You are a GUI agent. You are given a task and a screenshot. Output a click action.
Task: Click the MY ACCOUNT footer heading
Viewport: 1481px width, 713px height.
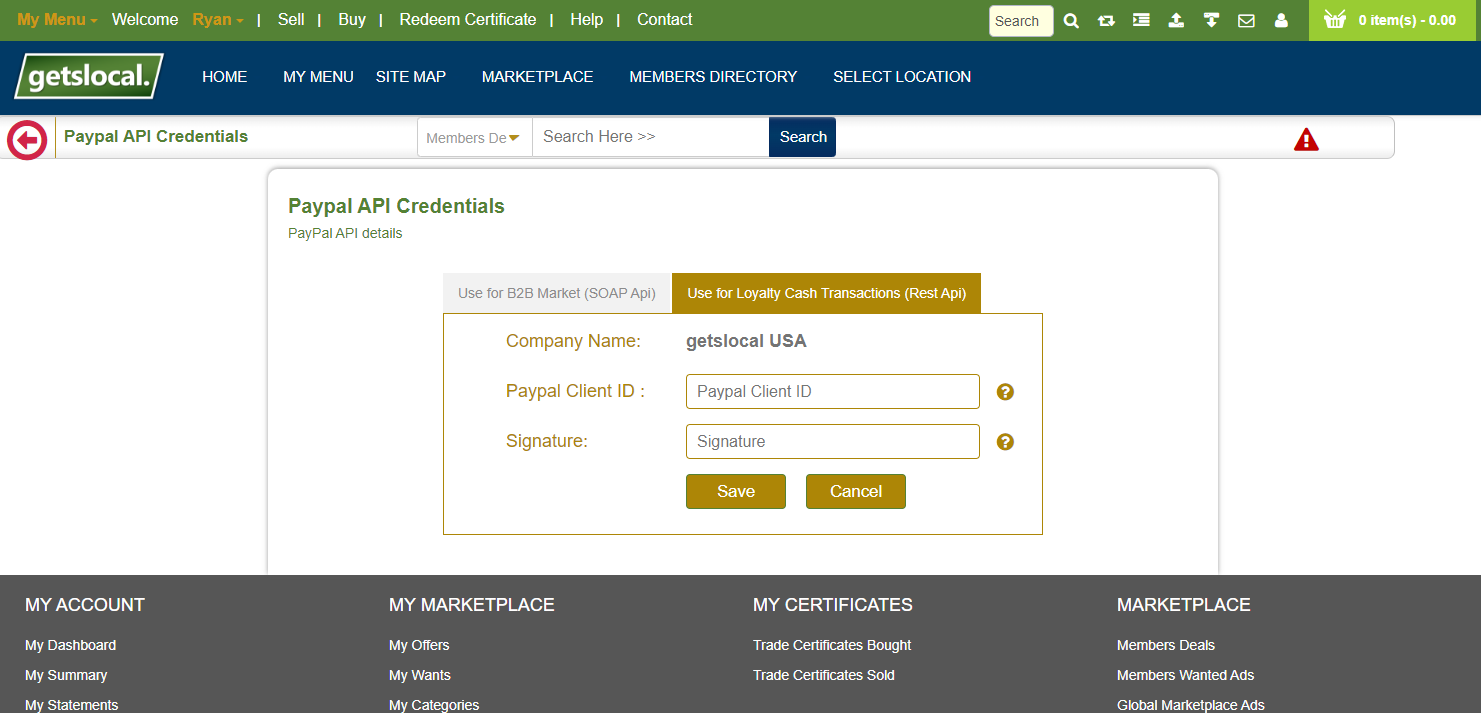[x=85, y=605]
